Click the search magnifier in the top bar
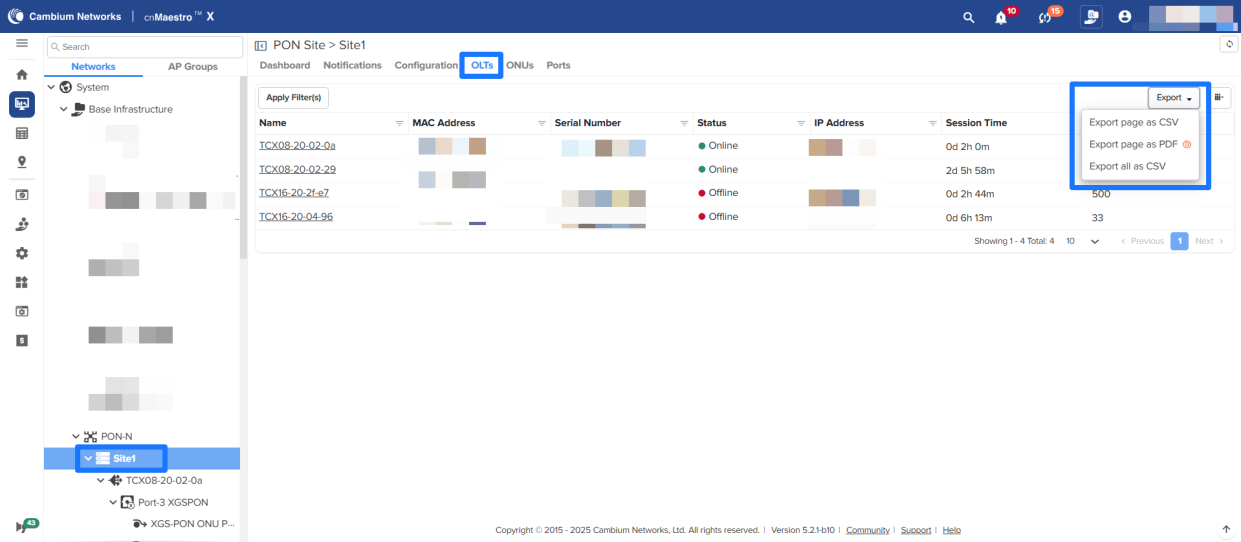The image size is (1241, 542). [x=968, y=17]
